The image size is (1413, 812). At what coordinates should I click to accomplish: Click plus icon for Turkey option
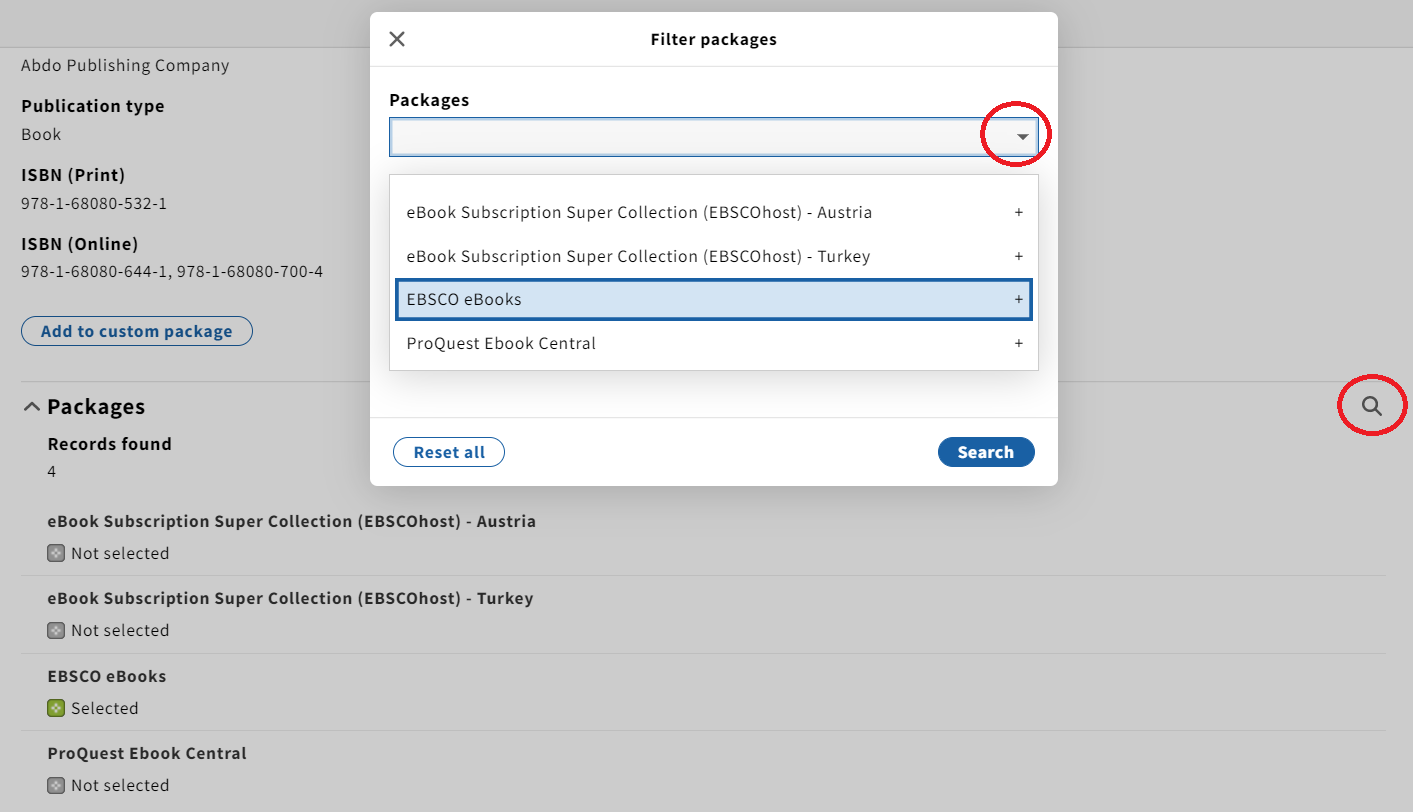pos(1019,257)
